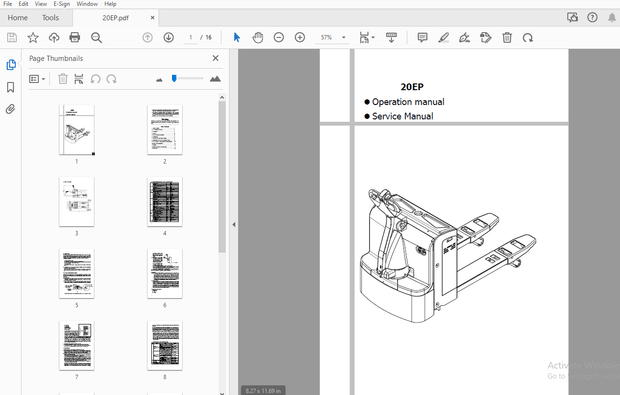Open the Help question mark icon

(x=592, y=17)
